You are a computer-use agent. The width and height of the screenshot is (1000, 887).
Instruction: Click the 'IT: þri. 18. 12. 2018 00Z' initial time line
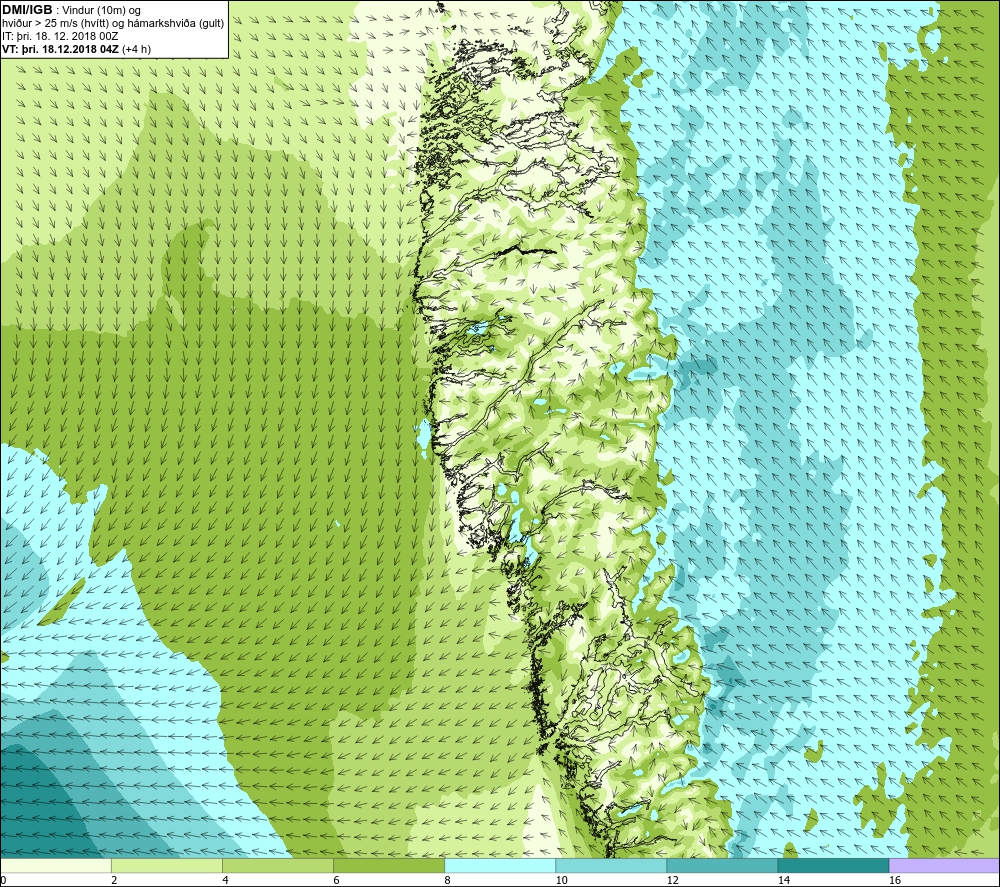[61, 36]
